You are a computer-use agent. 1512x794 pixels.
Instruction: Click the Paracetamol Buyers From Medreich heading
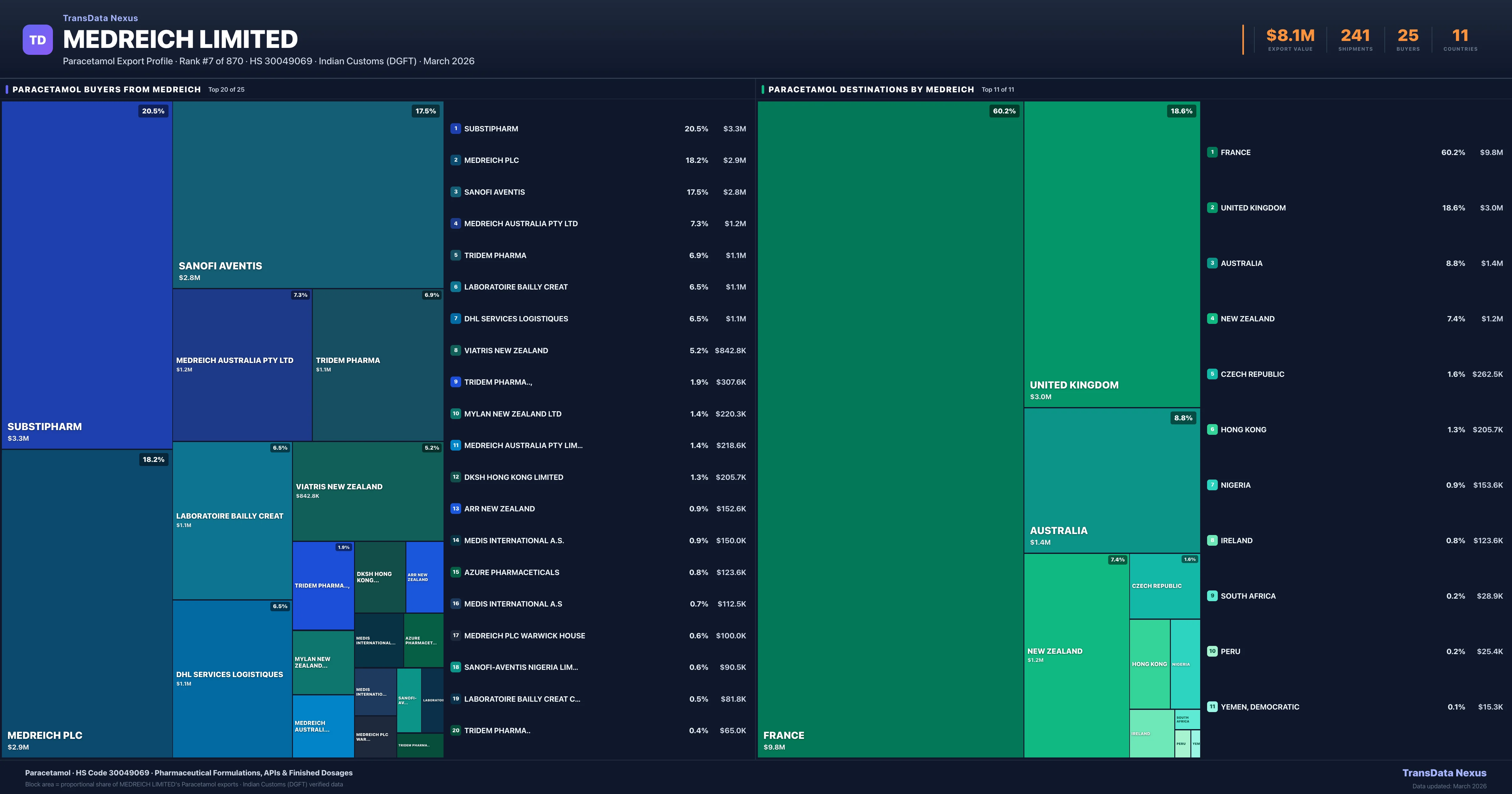106,89
